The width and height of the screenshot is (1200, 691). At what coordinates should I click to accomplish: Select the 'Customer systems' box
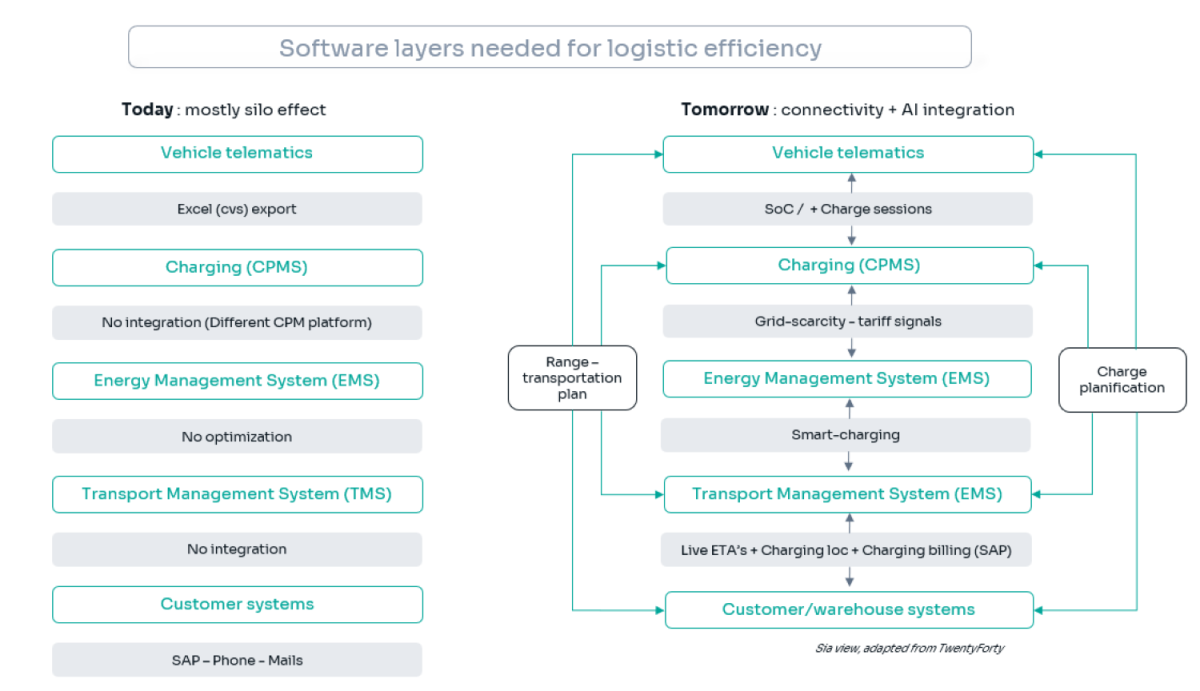[x=237, y=605]
